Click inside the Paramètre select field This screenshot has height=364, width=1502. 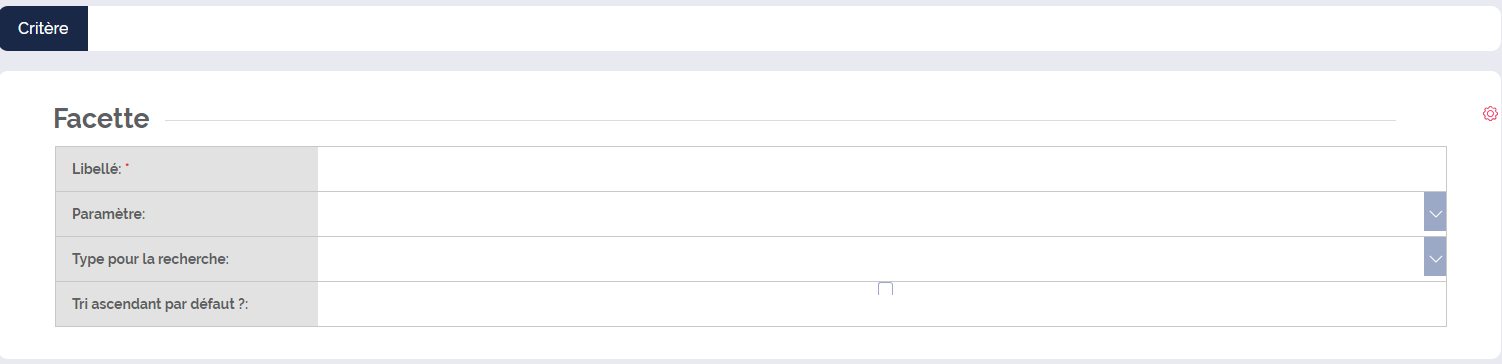(x=870, y=214)
